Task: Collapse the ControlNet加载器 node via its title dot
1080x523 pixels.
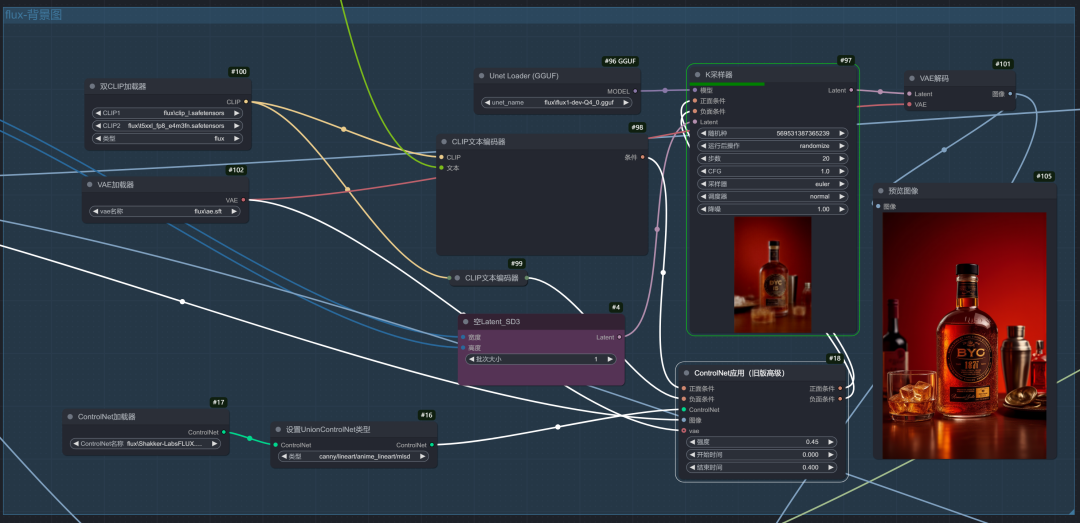Action: pyautogui.click(x=70, y=417)
